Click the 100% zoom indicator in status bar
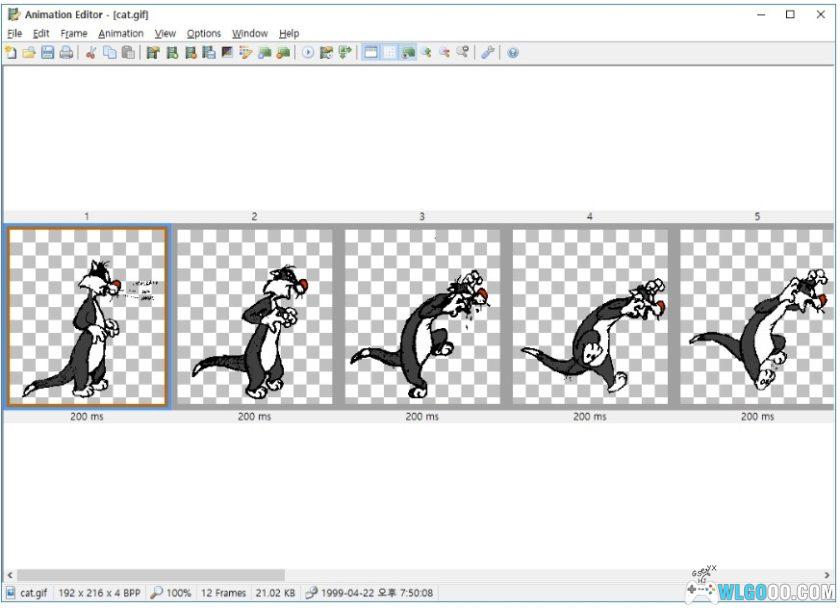The width and height of the screenshot is (840, 608). click(172, 593)
